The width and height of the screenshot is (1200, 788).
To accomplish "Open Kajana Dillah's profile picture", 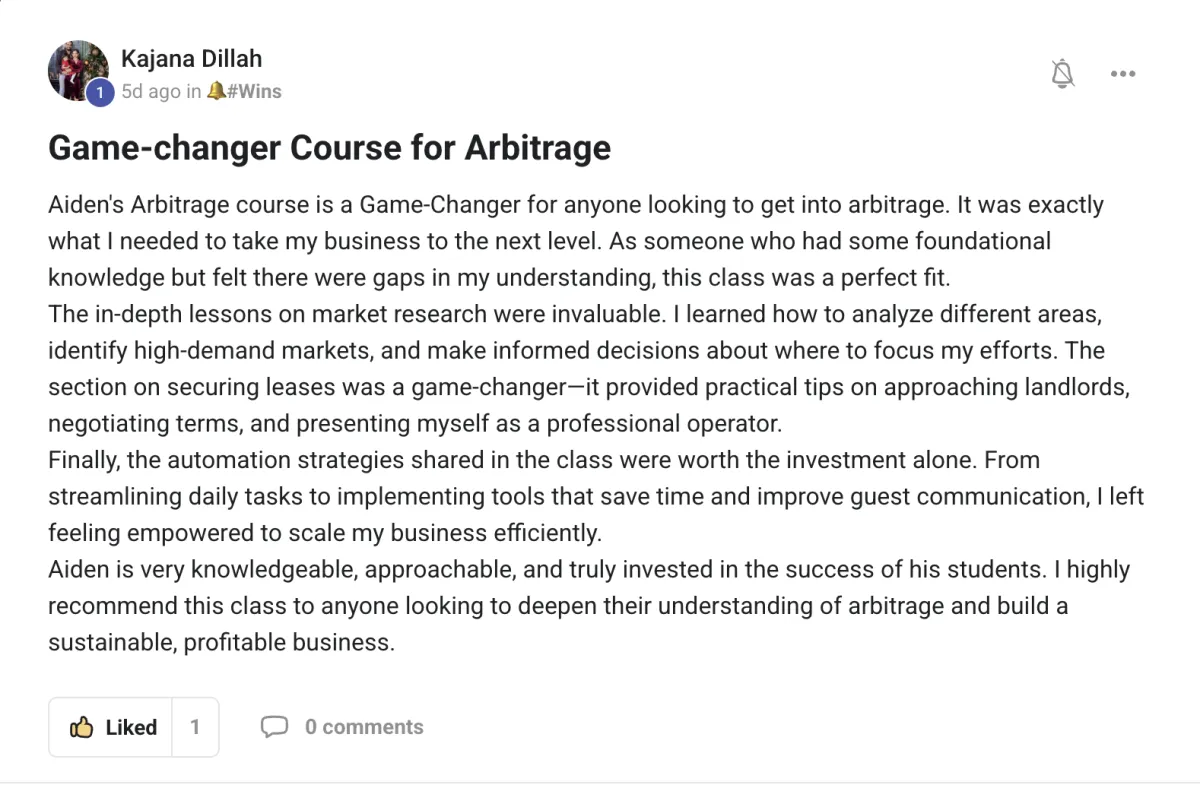I will click(78, 70).
